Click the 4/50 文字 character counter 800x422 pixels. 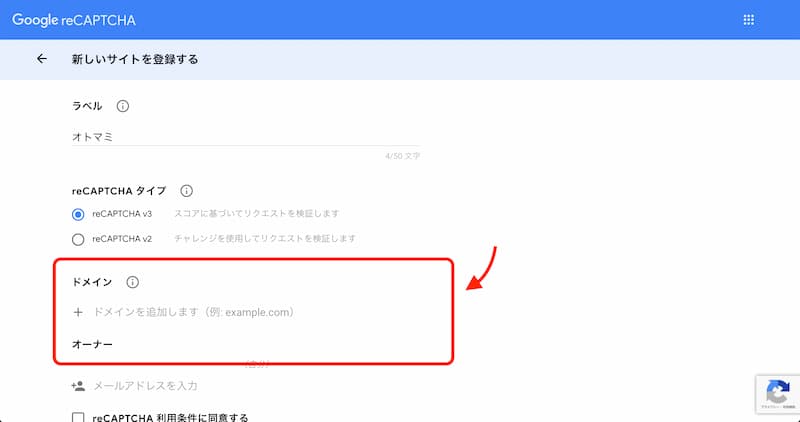pos(403,156)
